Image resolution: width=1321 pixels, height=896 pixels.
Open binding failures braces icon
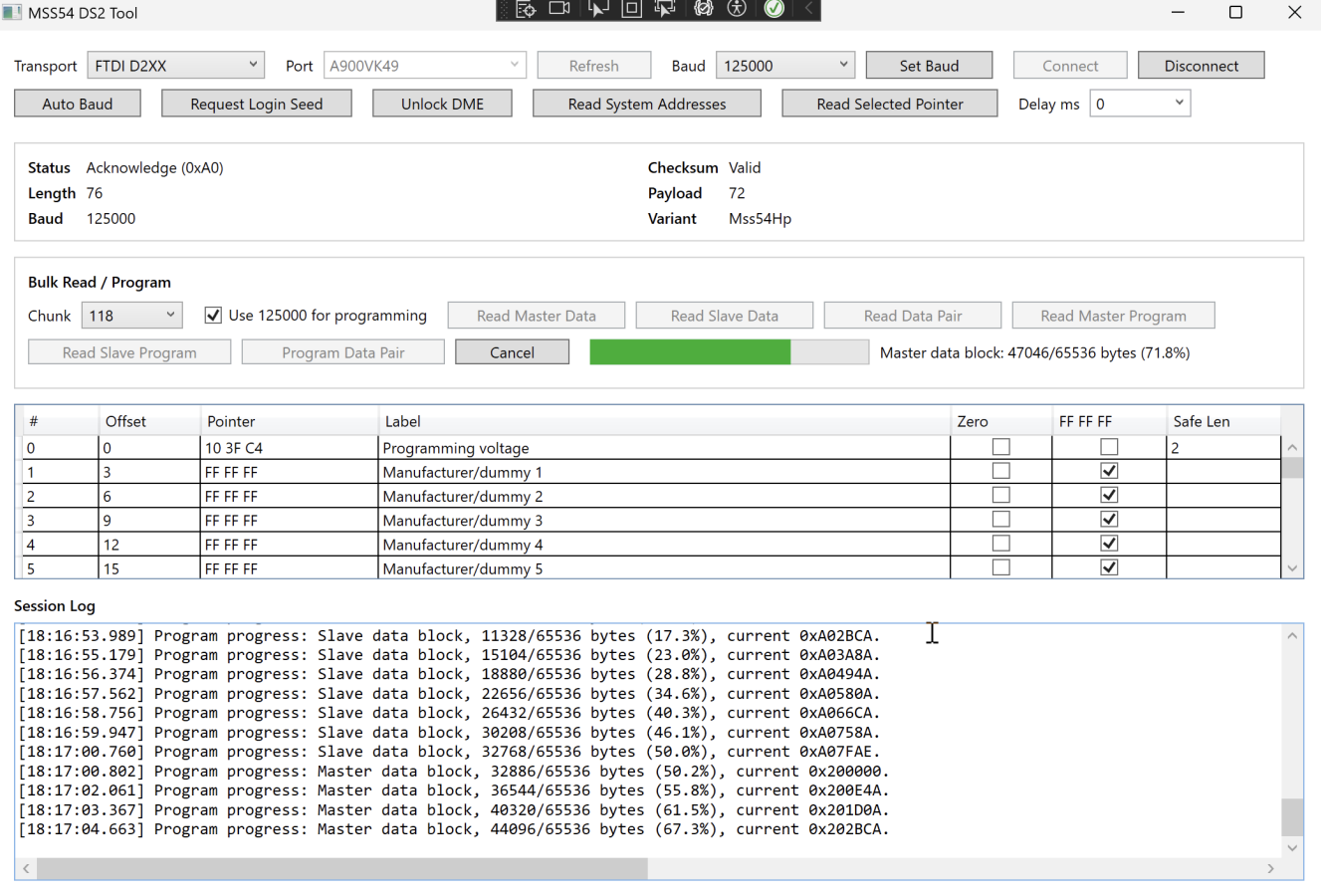coord(703,9)
